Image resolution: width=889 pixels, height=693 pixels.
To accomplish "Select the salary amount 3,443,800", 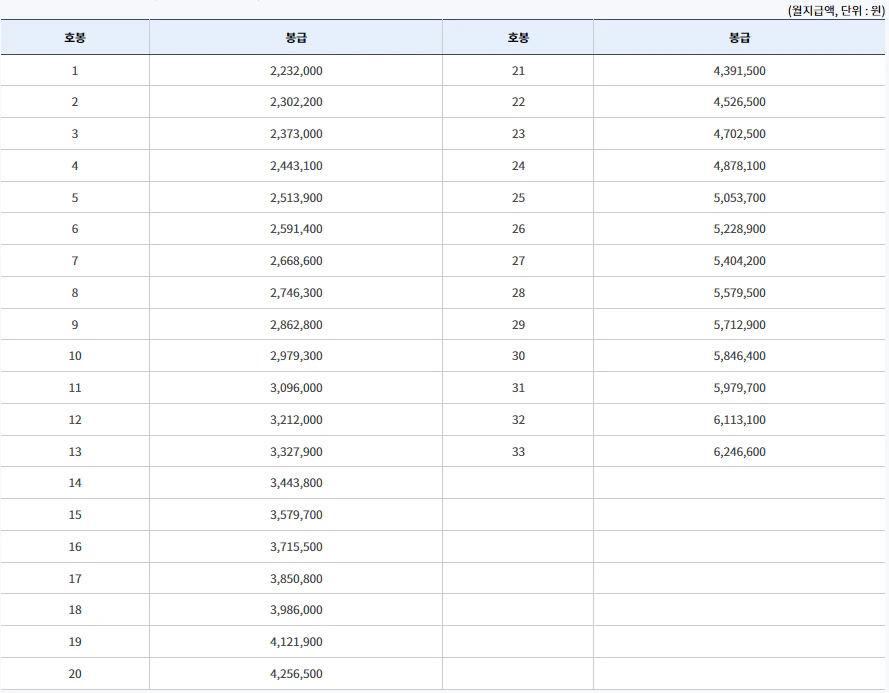I will point(294,483).
